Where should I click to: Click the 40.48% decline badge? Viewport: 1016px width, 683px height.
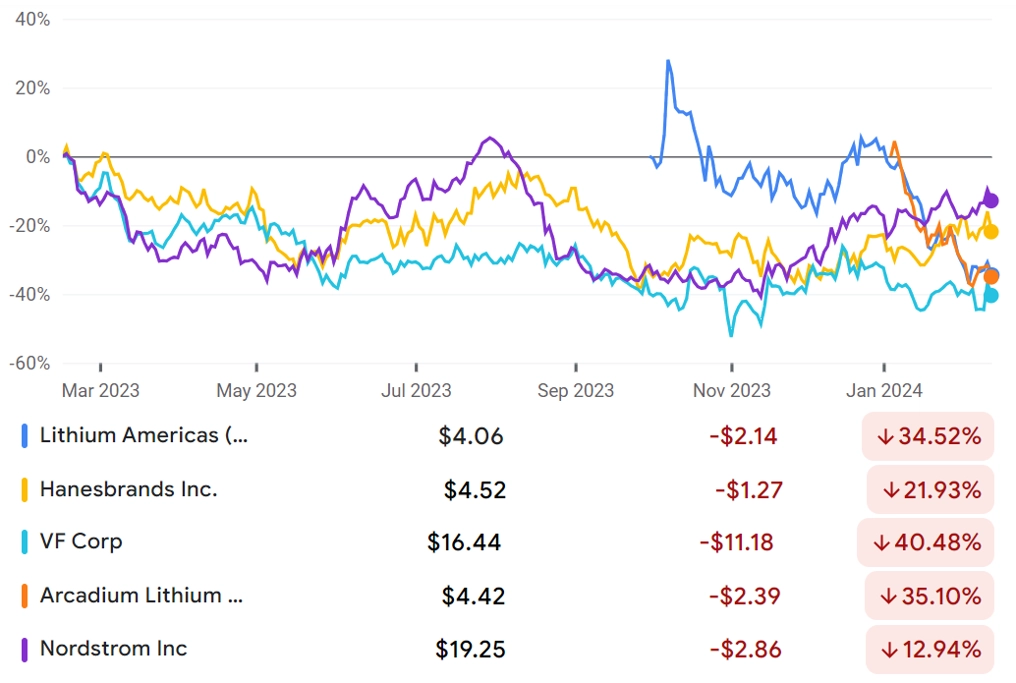pos(925,542)
